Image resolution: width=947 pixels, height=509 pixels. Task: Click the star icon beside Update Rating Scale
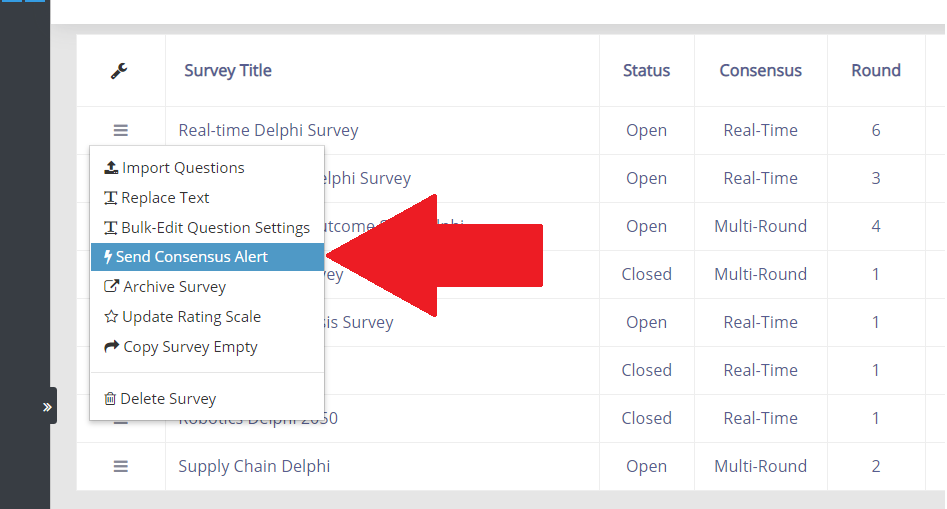[111, 317]
